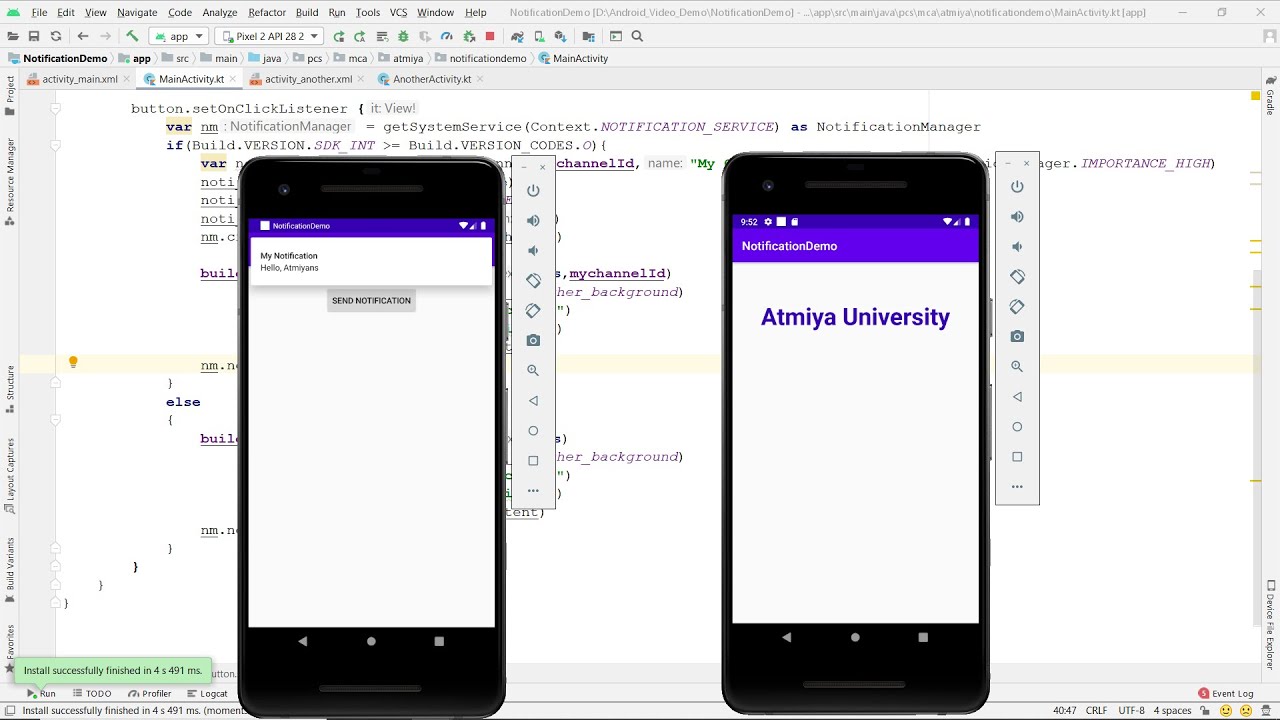Click the yellow intention lightbulb in the gutter
Image resolution: width=1280 pixels, height=720 pixels.
pyautogui.click(x=73, y=363)
